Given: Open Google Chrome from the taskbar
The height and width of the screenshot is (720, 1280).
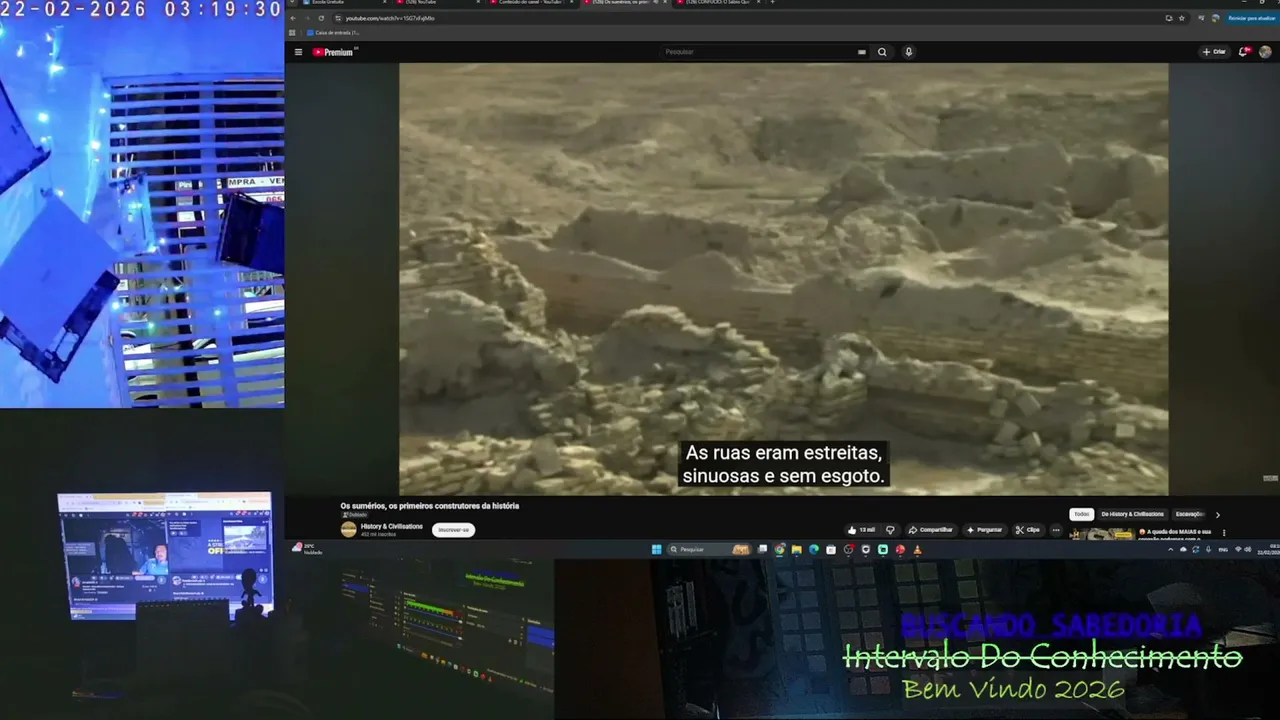Looking at the screenshot, I should pyautogui.click(x=780, y=549).
